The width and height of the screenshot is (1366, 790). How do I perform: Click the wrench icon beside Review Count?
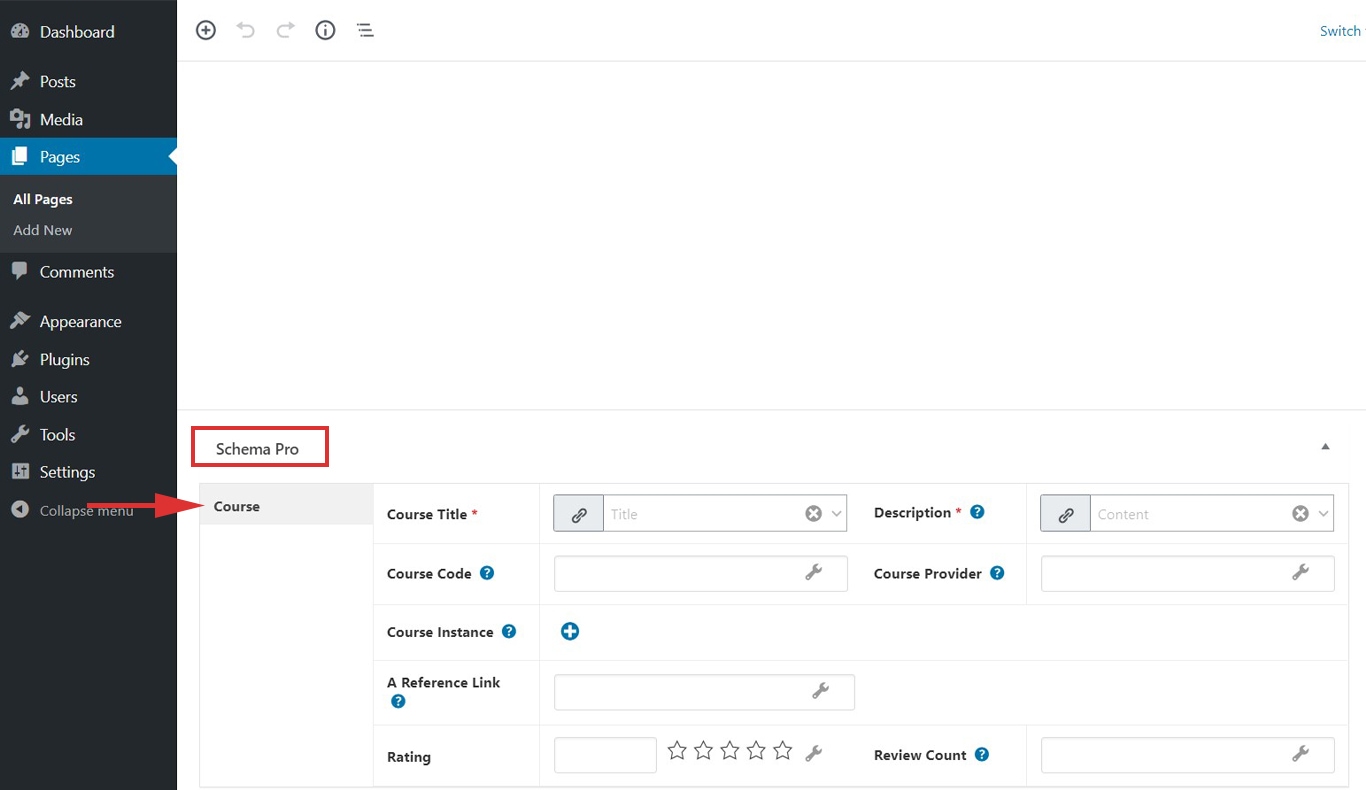tap(1301, 755)
